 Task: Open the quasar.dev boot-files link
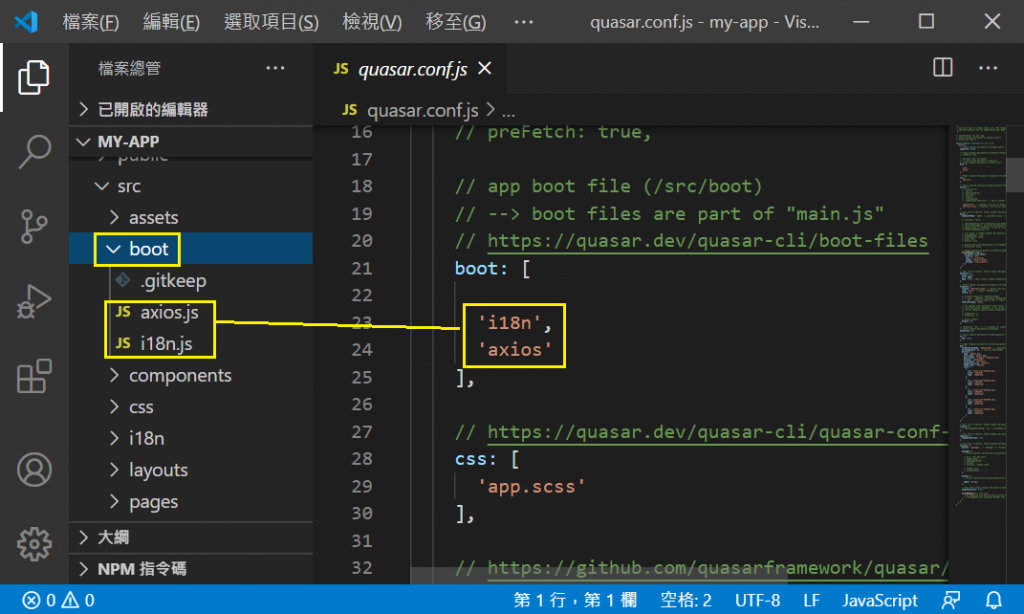pos(707,241)
